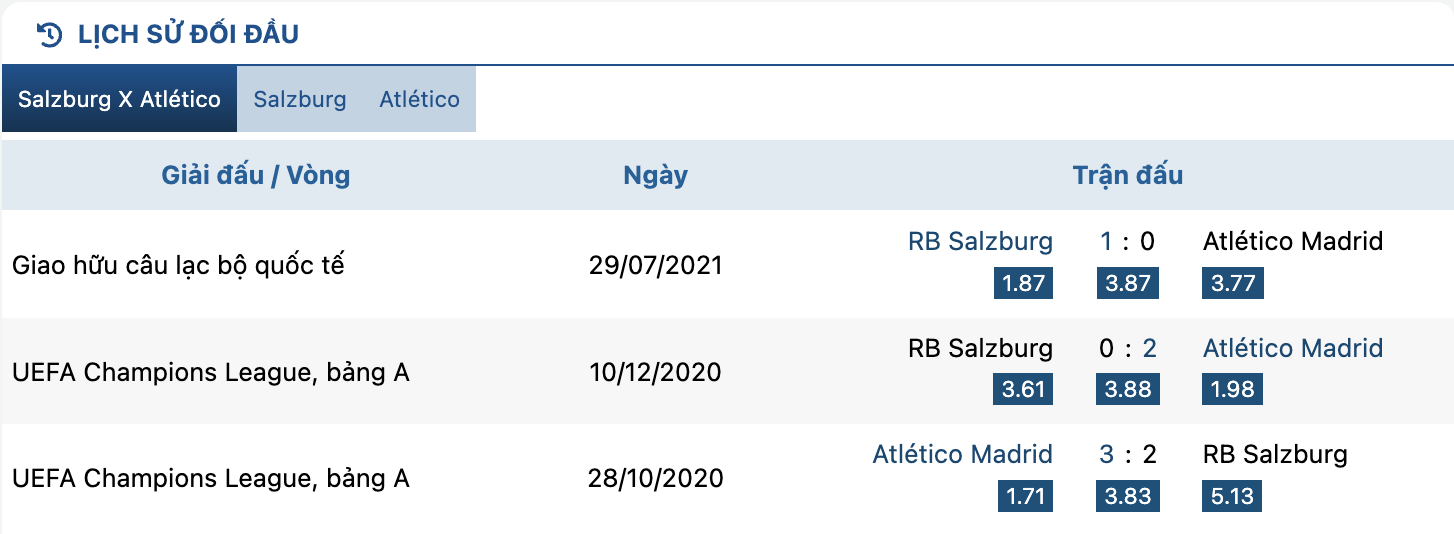Screen dimensions: 1454x534
Task: Click the history clock icon beside LỊCH SỬ ĐỐI ĐẦU
Action: pyautogui.click(x=49, y=35)
